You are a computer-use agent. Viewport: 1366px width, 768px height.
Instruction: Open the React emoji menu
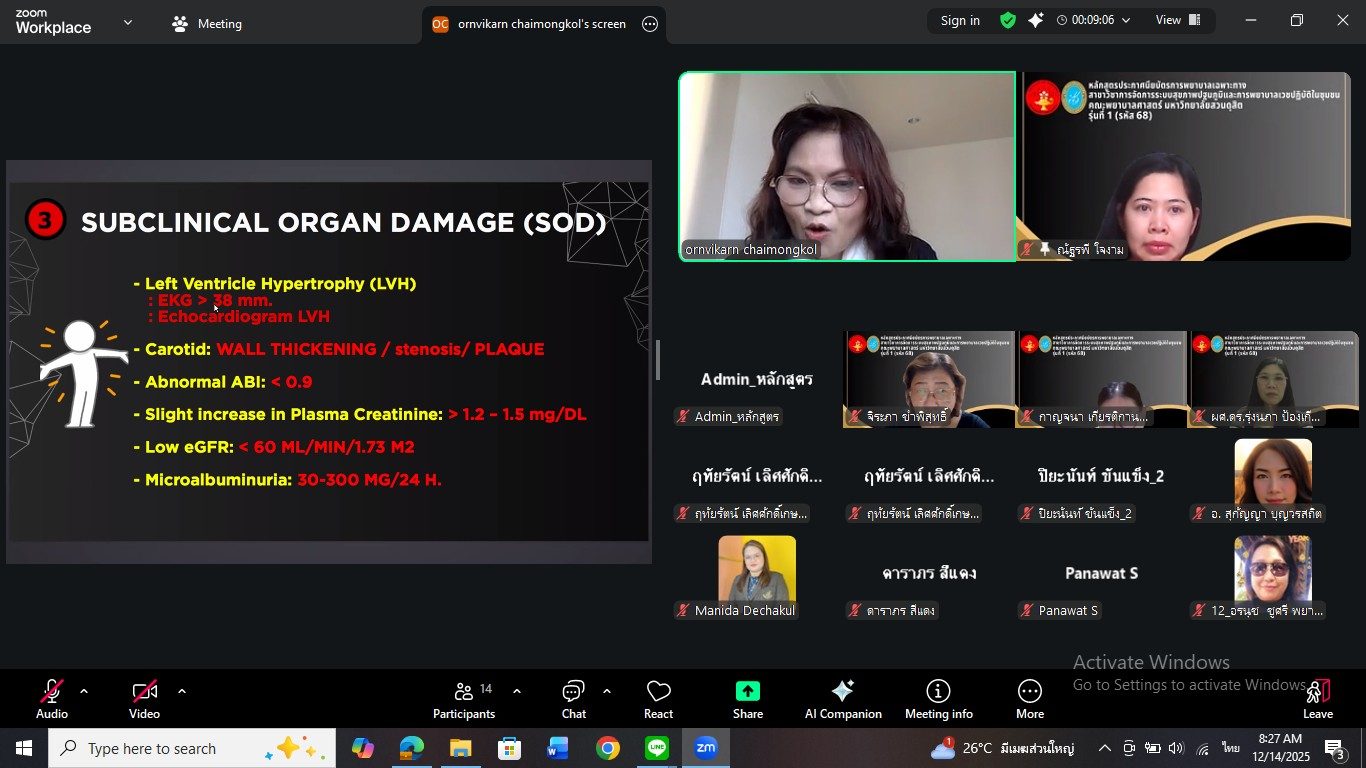(658, 699)
